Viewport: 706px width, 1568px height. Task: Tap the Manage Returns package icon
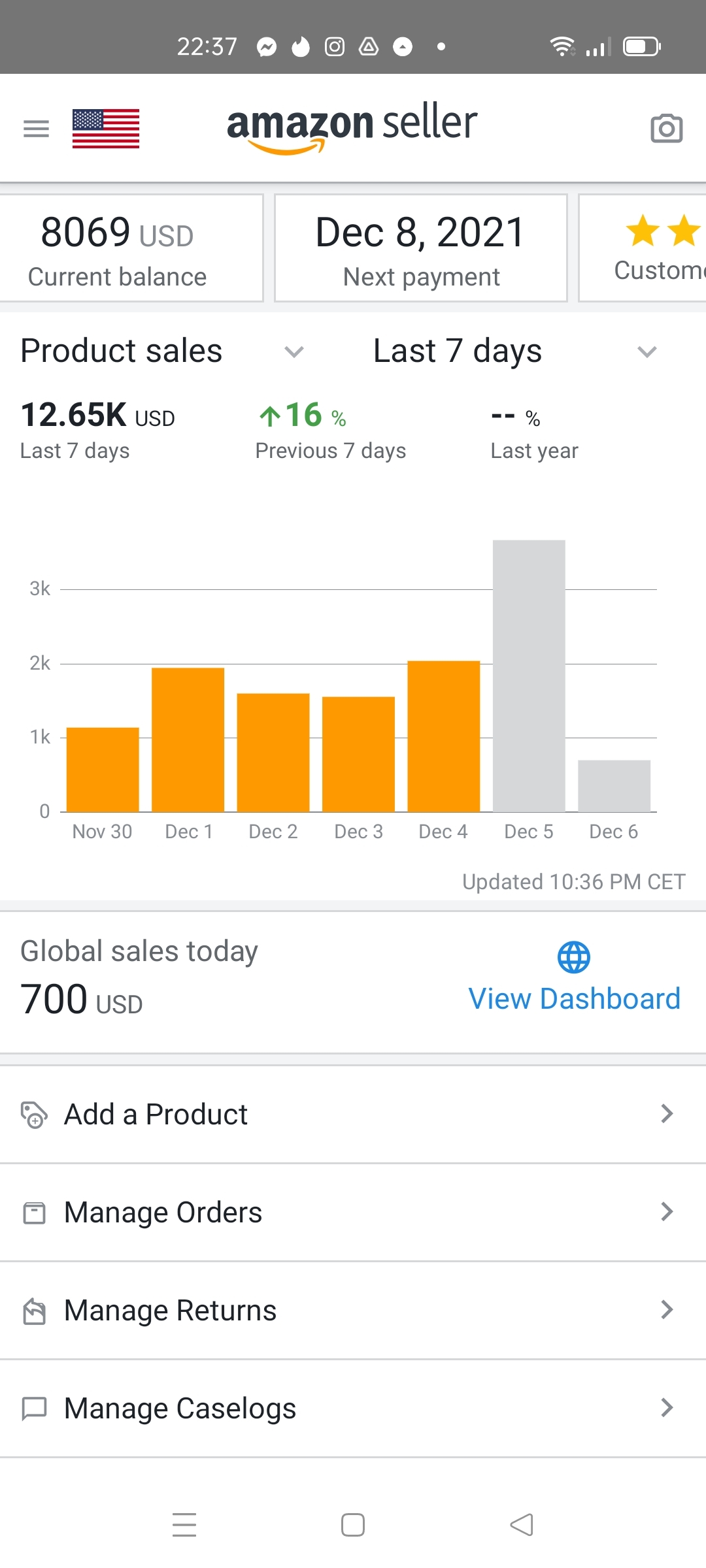(34, 1311)
